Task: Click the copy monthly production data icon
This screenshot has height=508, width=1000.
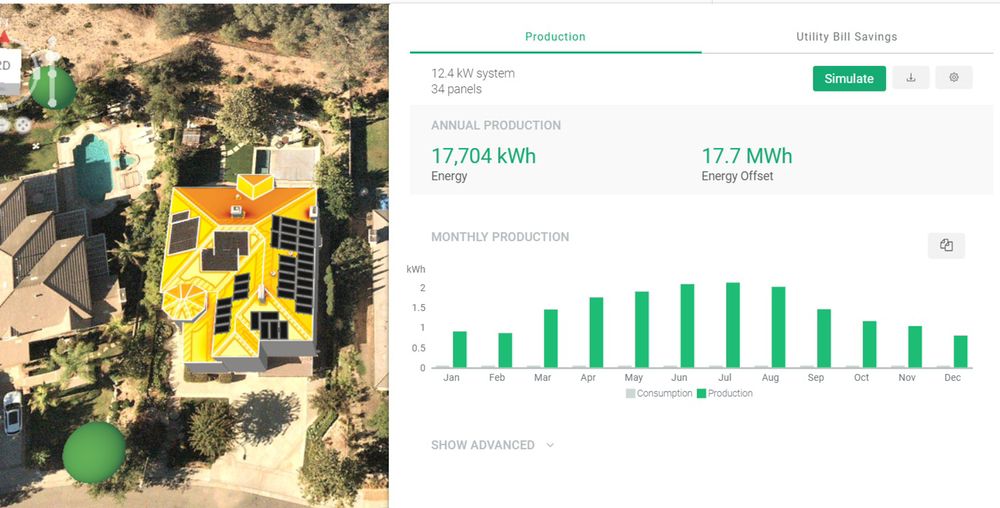Action: [x=946, y=245]
